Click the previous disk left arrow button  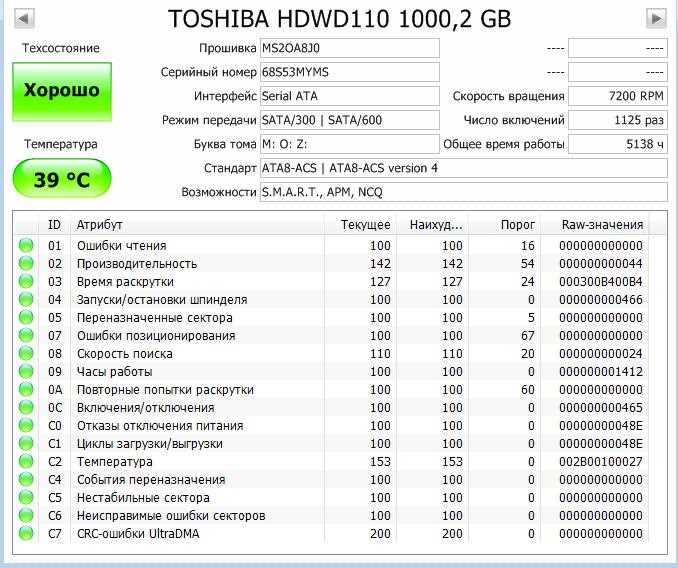(x=22, y=18)
